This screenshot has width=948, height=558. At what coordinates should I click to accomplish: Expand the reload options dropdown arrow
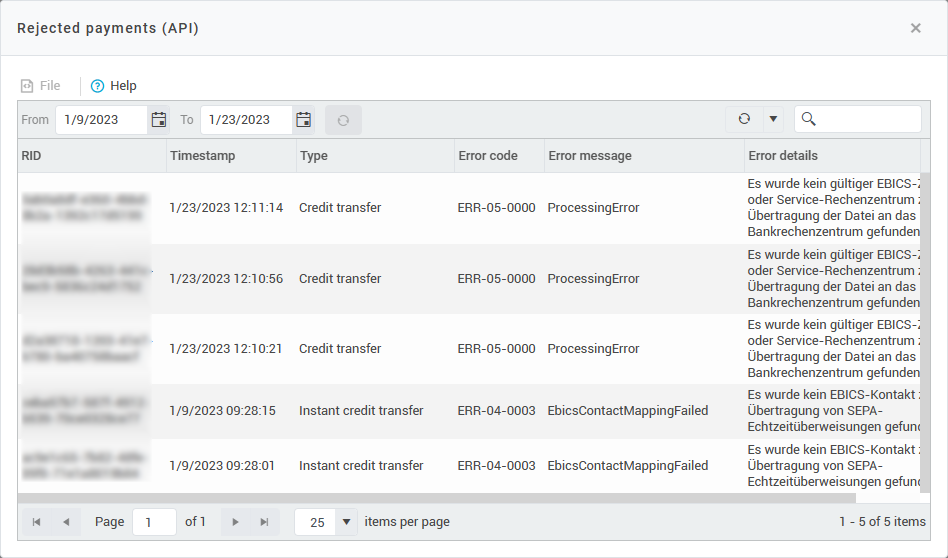(773, 119)
